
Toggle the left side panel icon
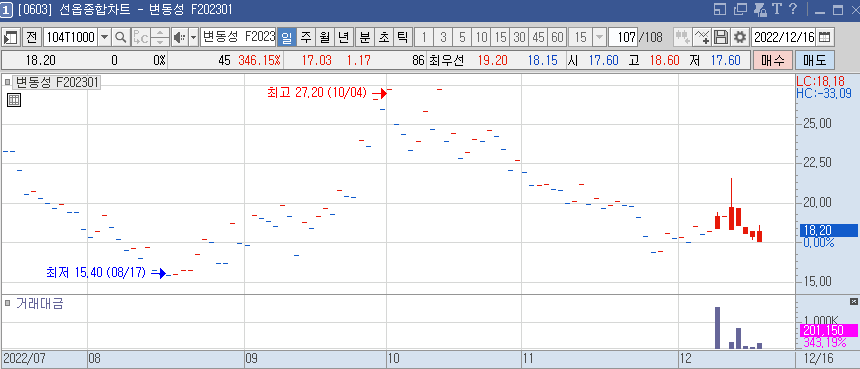click(x=11, y=37)
